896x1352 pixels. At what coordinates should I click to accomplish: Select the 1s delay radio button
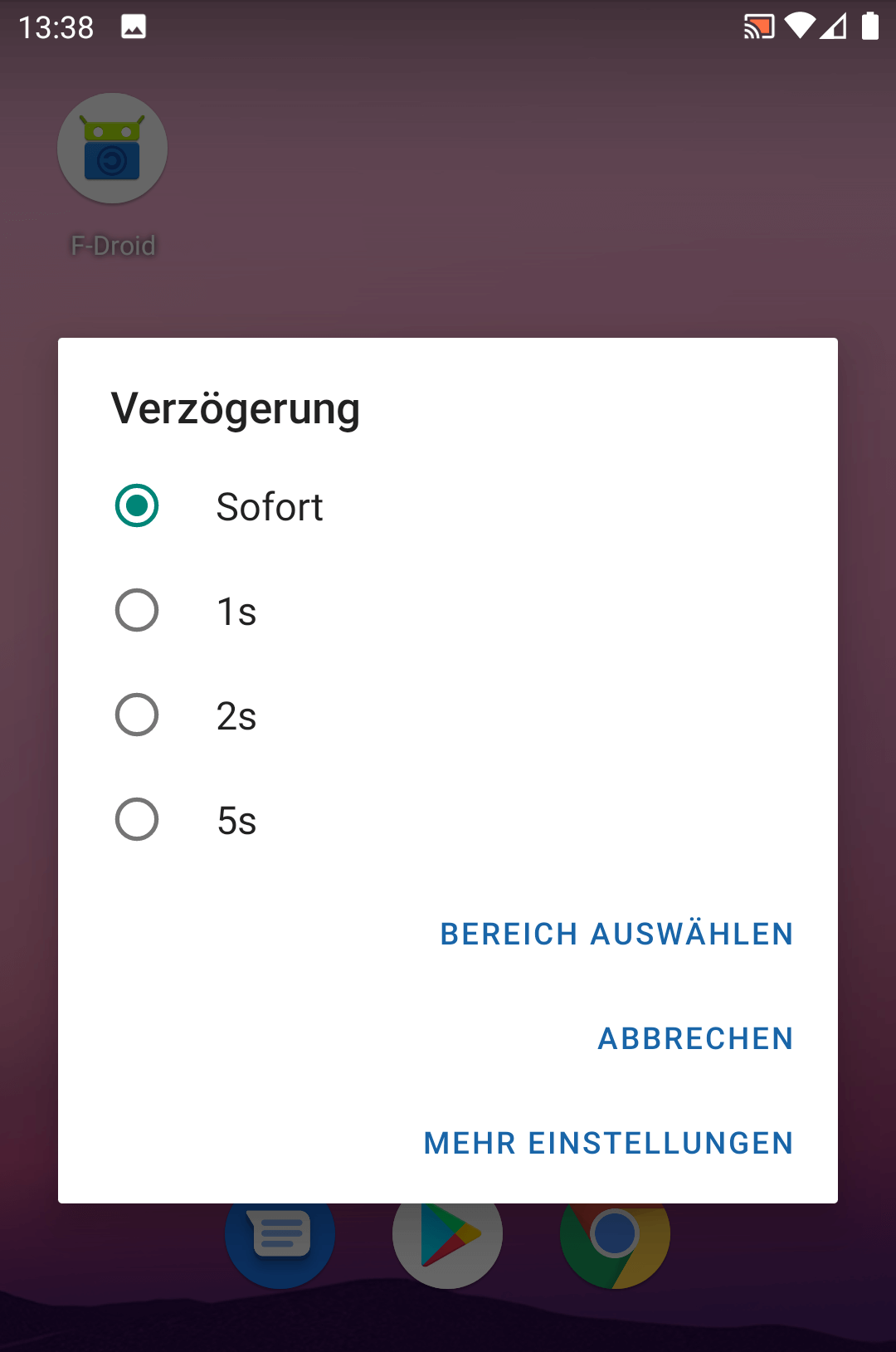[x=137, y=611]
